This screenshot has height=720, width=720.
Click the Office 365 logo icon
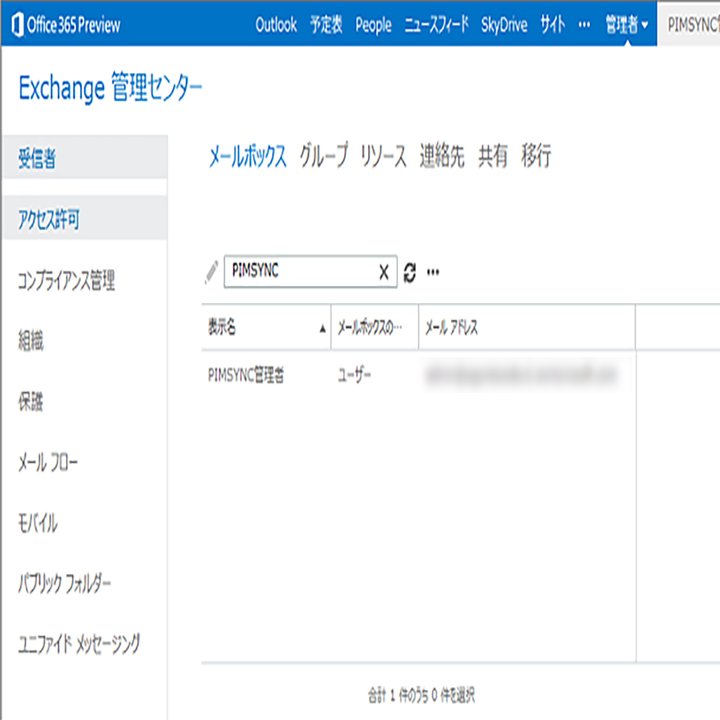(x=18, y=24)
